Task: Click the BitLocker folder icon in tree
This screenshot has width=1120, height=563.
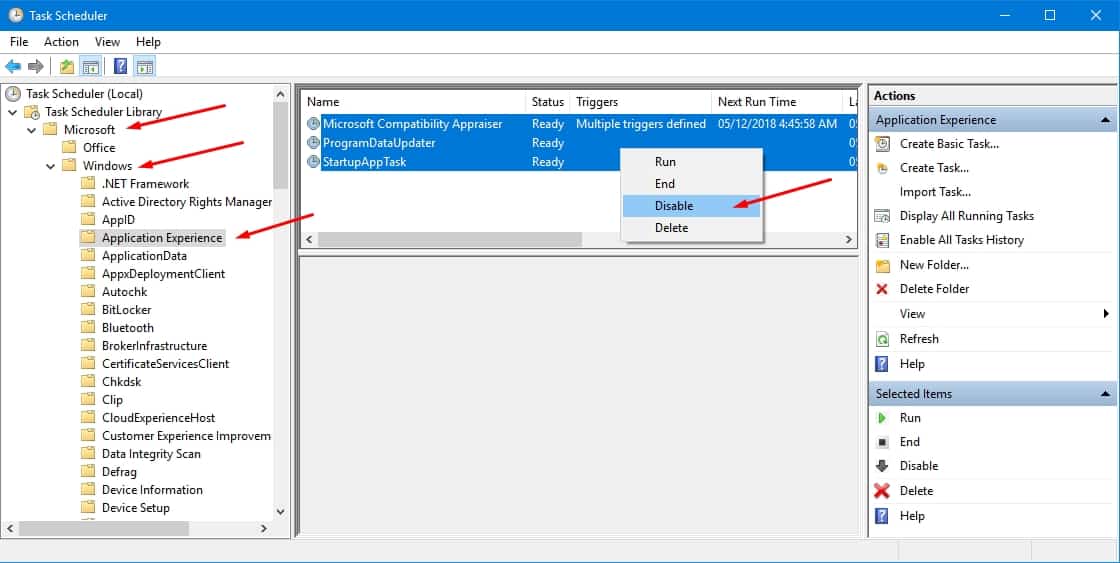Action: coord(88,309)
